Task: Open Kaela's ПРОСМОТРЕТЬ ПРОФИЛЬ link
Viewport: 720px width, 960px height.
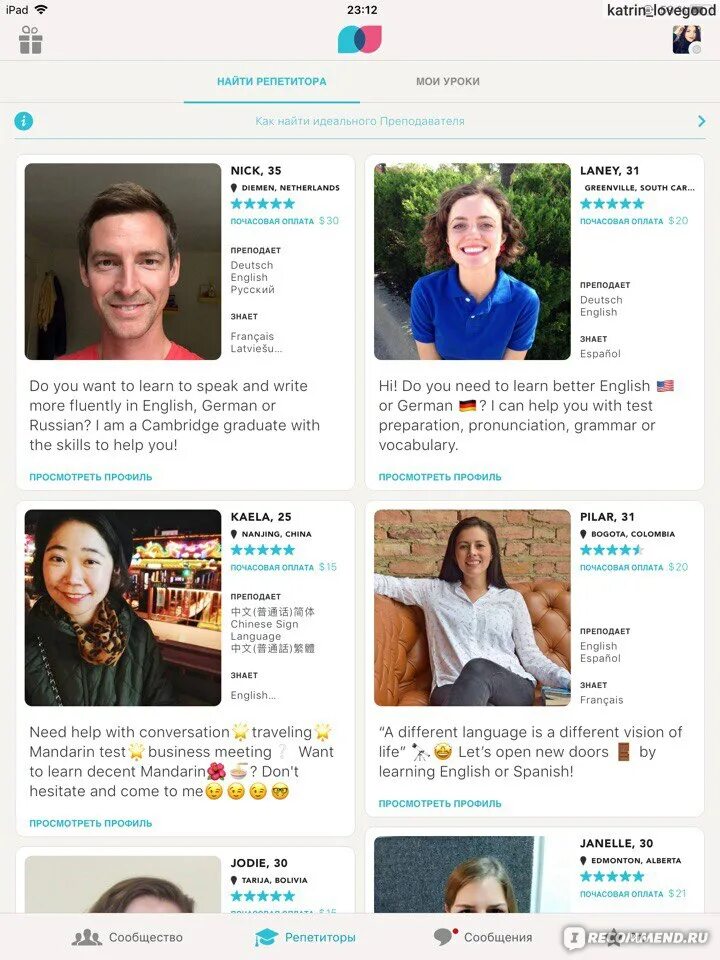Action: tap(91, 823)
